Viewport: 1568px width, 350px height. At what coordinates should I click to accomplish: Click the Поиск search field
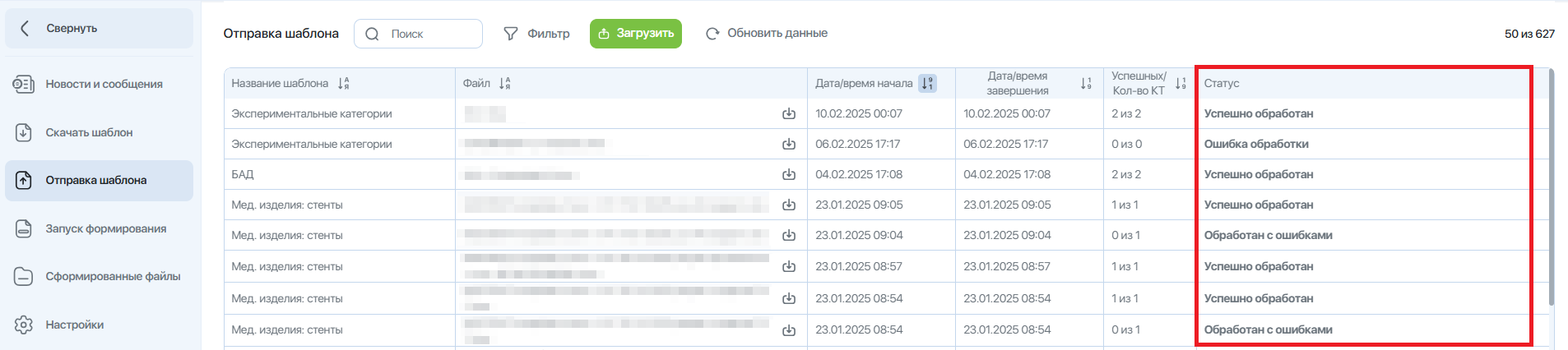tap(418, 34)
